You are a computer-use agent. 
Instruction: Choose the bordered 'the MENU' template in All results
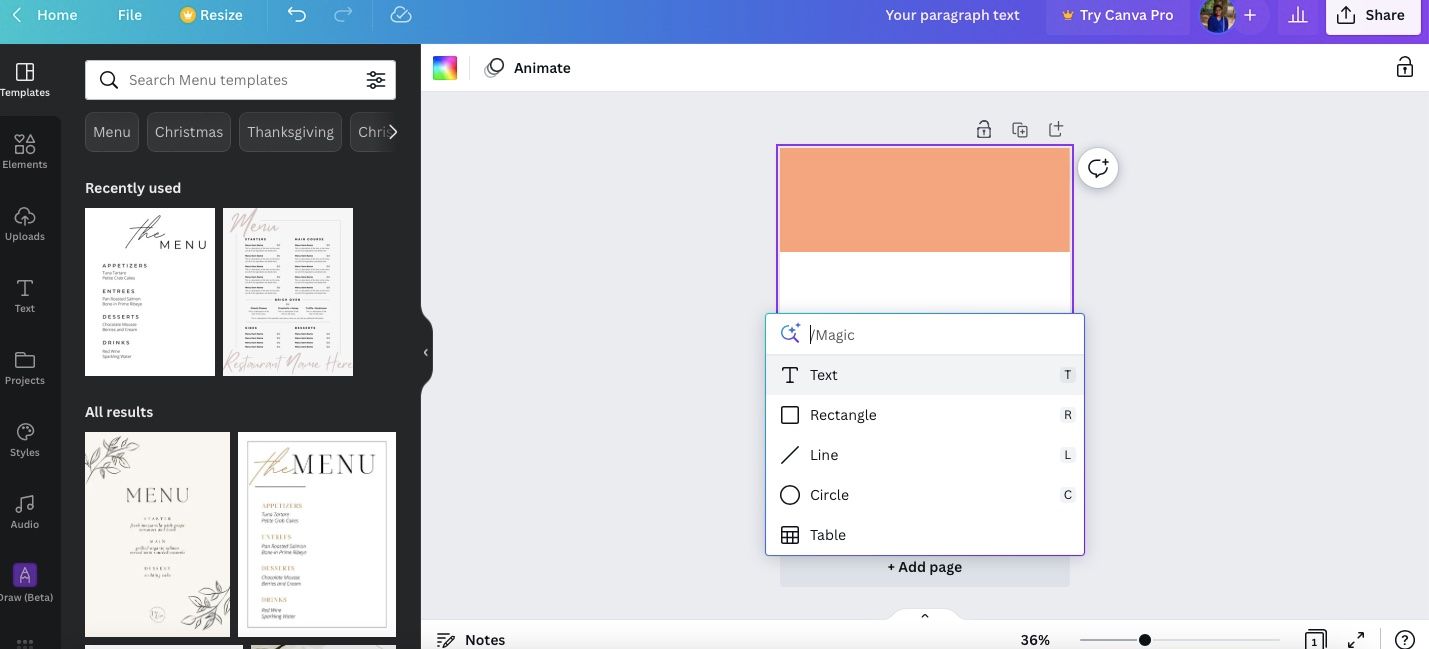click(x=317, y=534)
